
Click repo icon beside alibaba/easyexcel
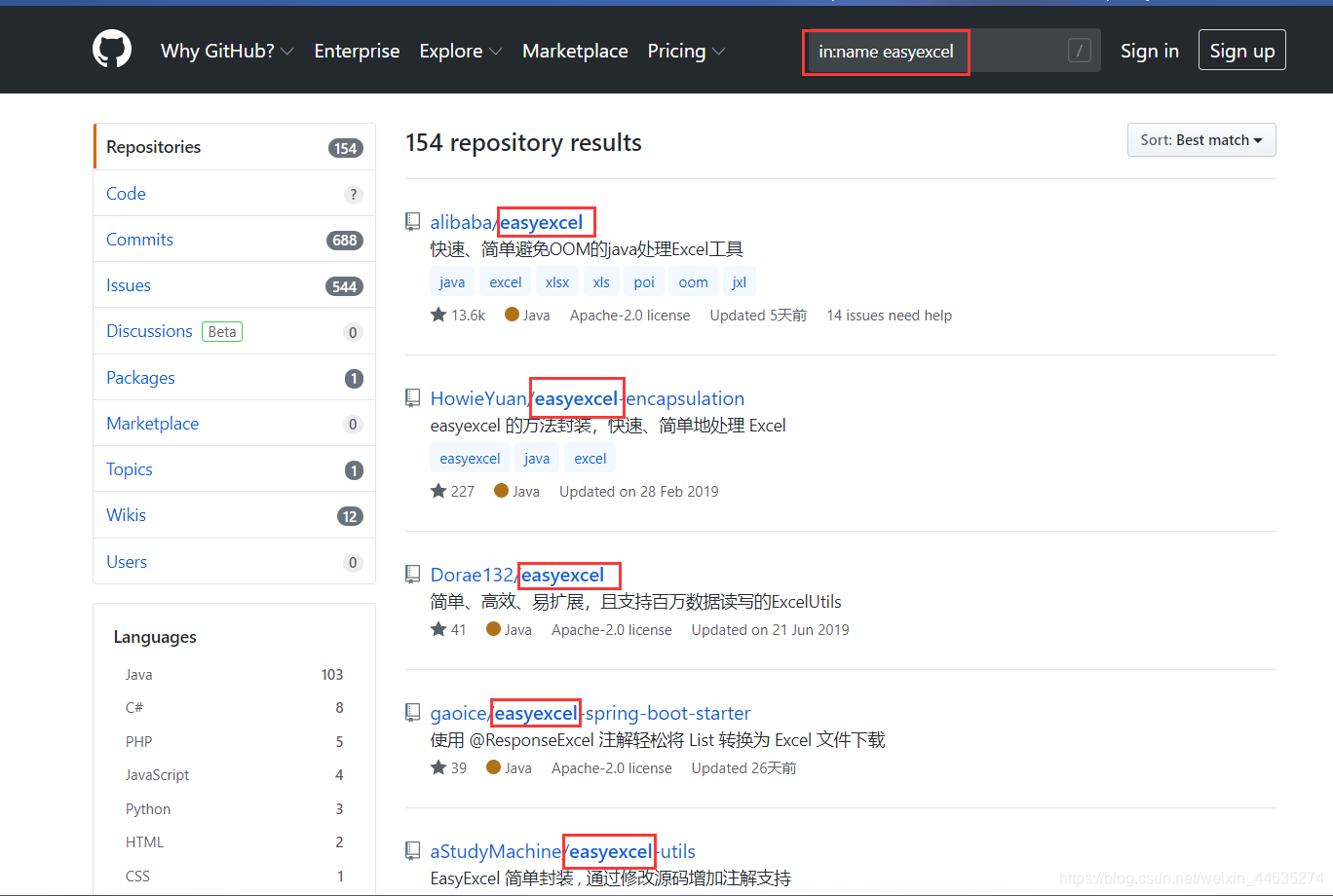coord(413,222)
